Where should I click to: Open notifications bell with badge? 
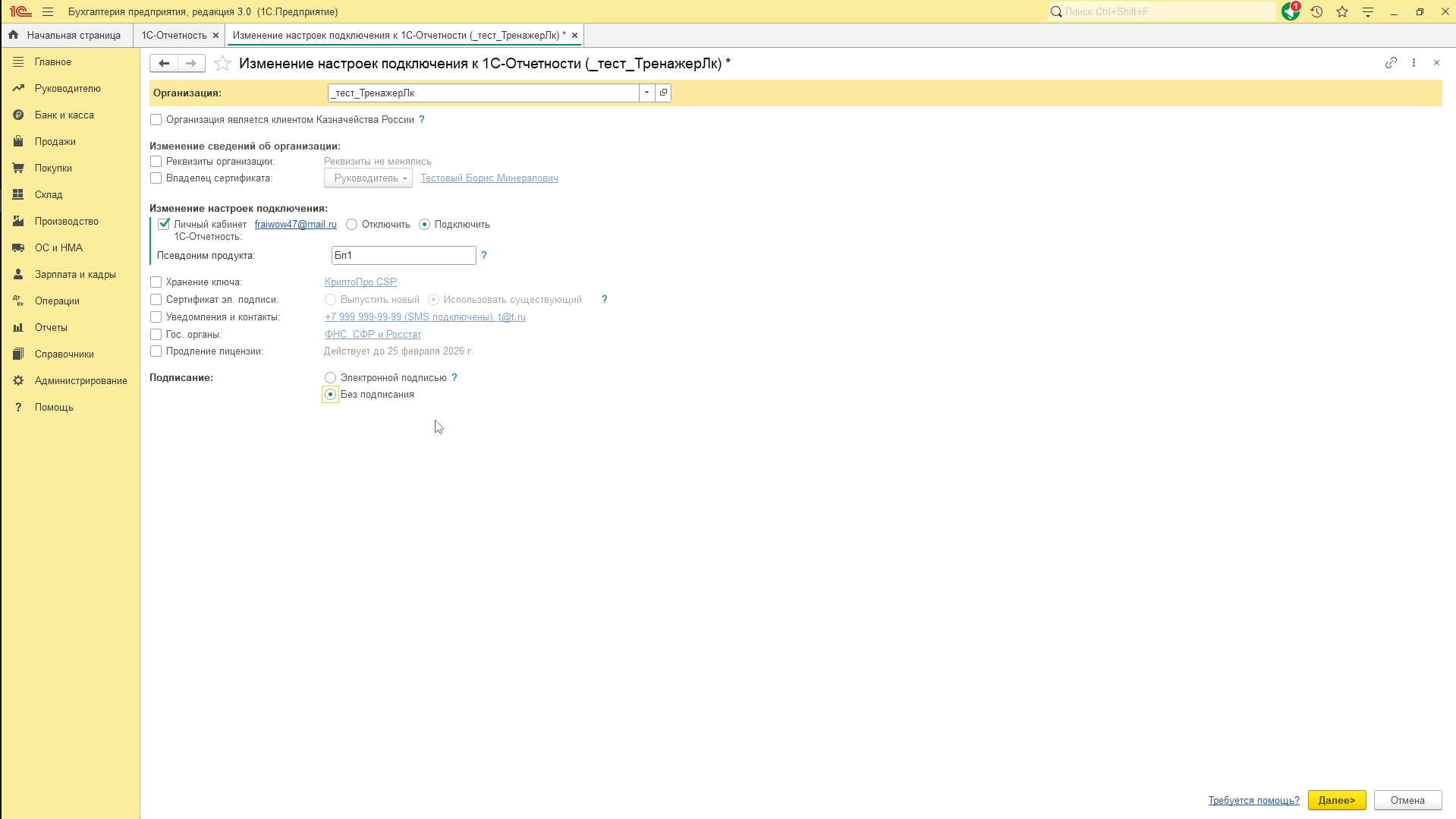1291,11
